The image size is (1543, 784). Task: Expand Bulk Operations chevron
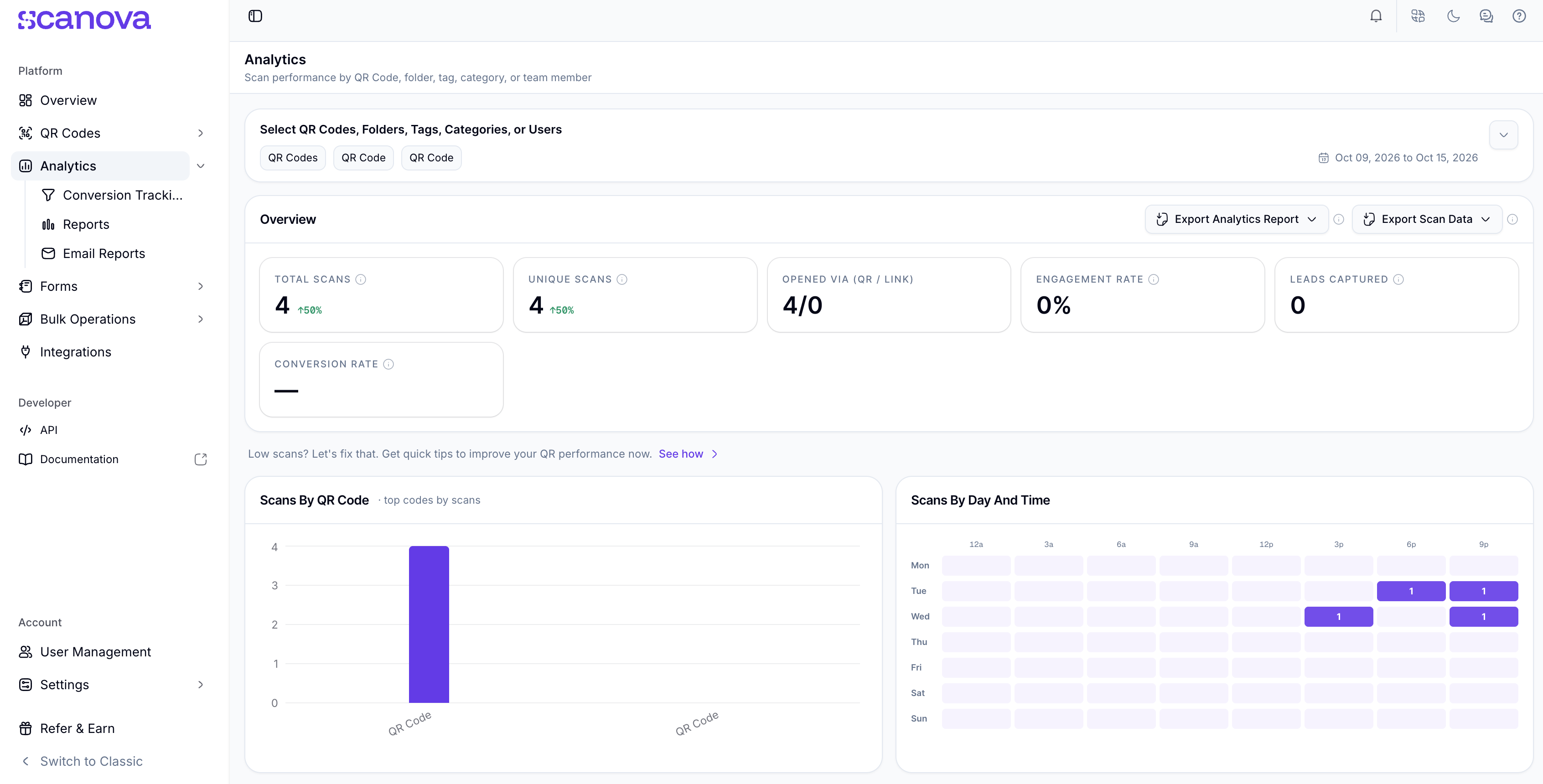tap(201, 319)
